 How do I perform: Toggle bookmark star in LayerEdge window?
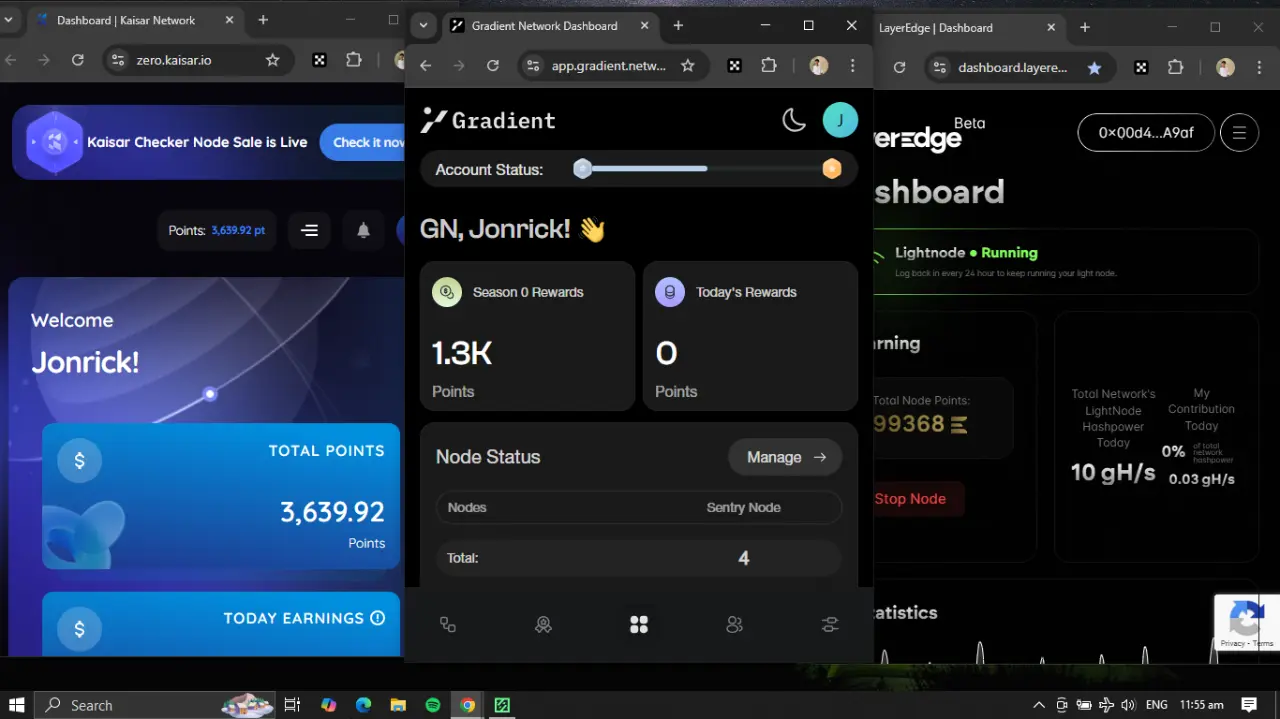click(1094, 68)
